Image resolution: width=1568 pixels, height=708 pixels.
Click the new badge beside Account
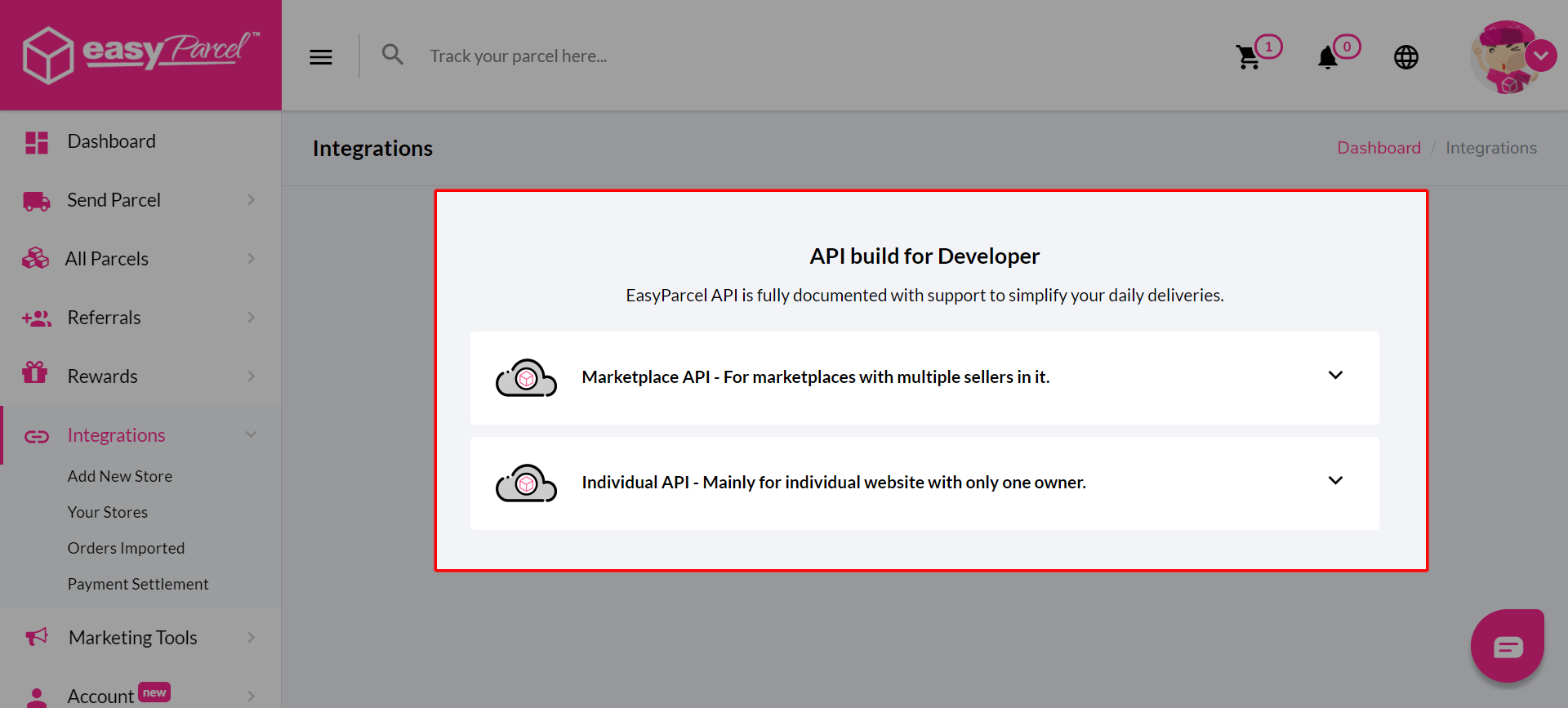tap(154, 692)
